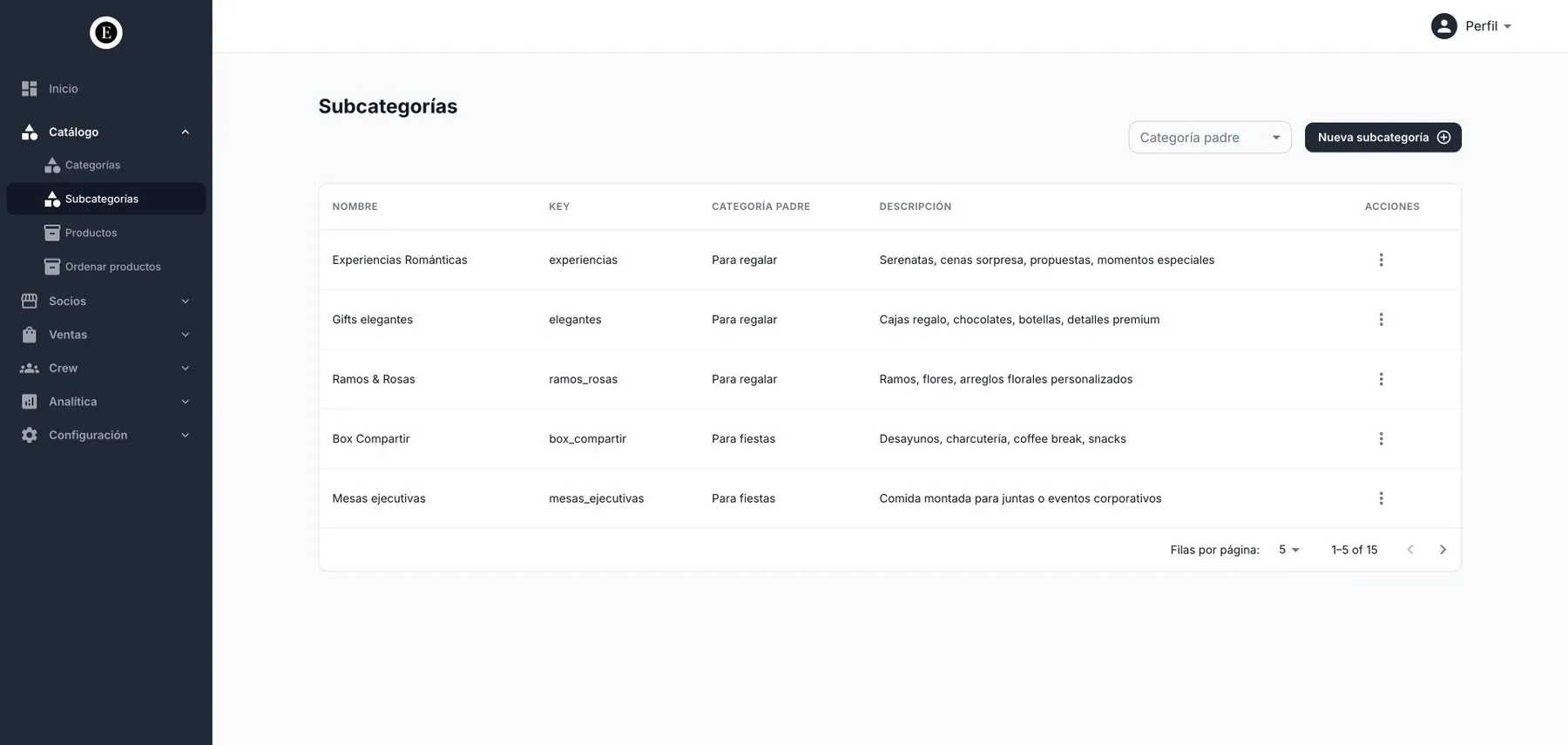Click the Socios menu label
Screen dimensions: 1568x745
(x=67, y=301)
